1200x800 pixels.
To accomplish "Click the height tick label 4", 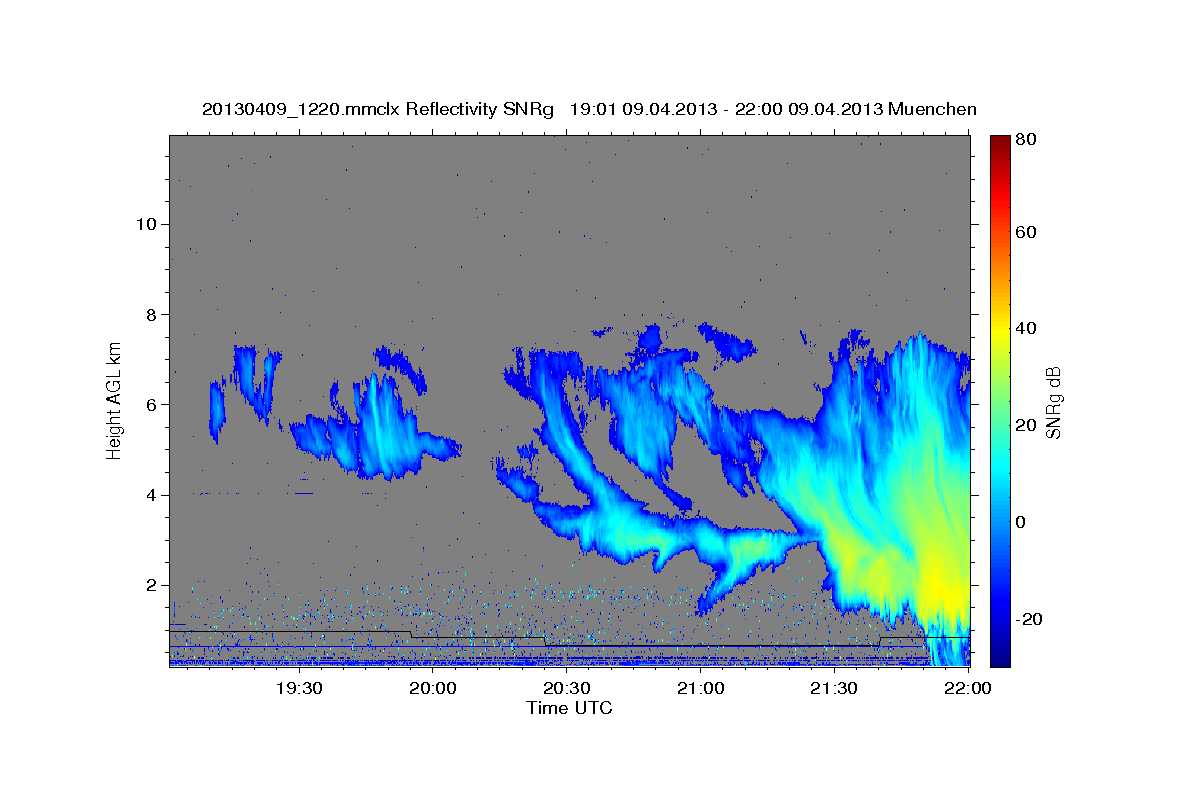I will pos(149,495).
